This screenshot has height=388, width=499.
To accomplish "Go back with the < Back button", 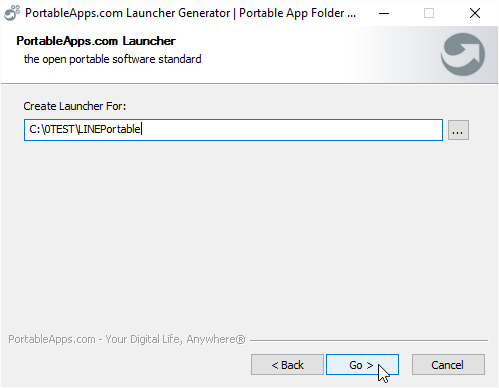I will 287,365.
